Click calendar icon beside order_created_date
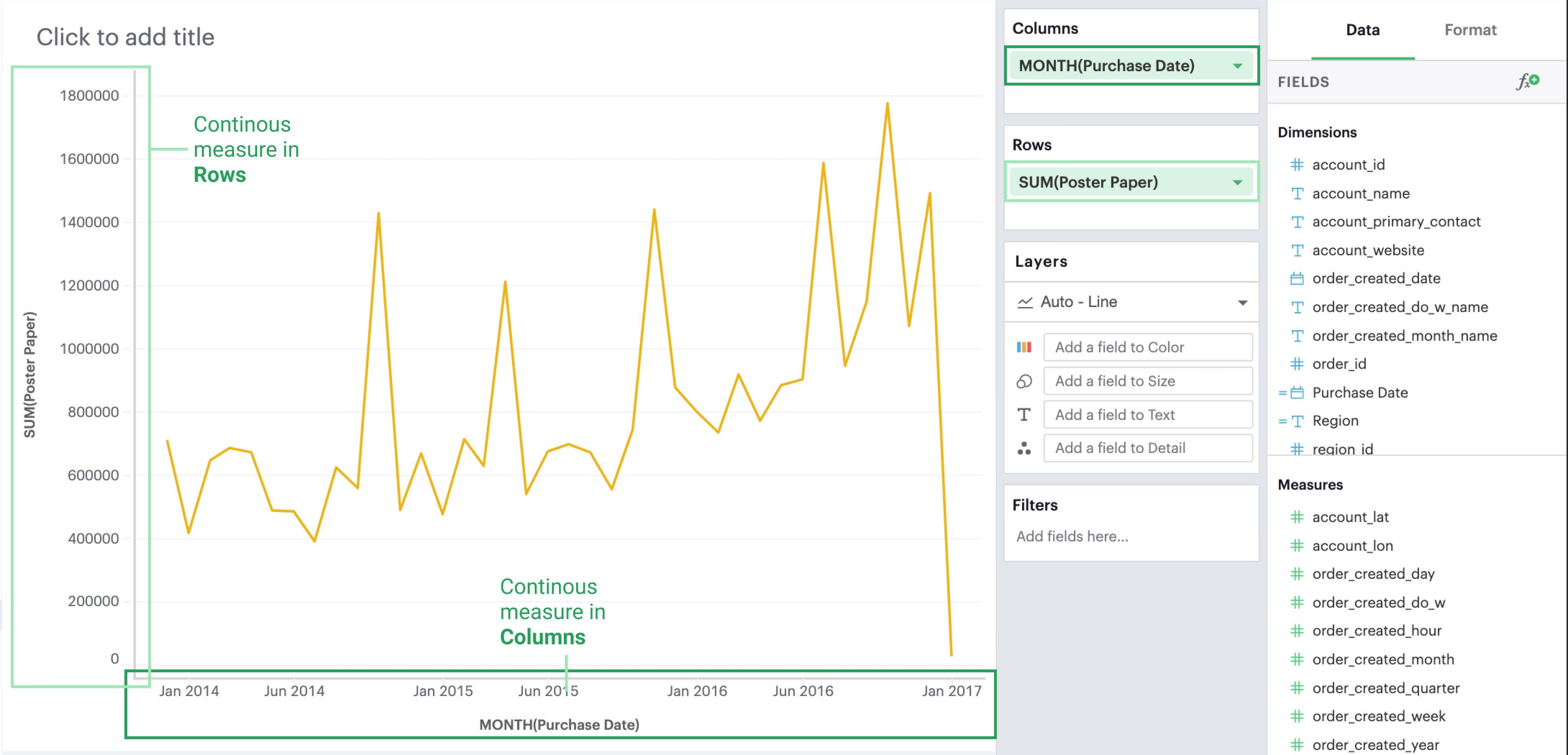Screen dimensions: 1568x755 click(1297, 279)
